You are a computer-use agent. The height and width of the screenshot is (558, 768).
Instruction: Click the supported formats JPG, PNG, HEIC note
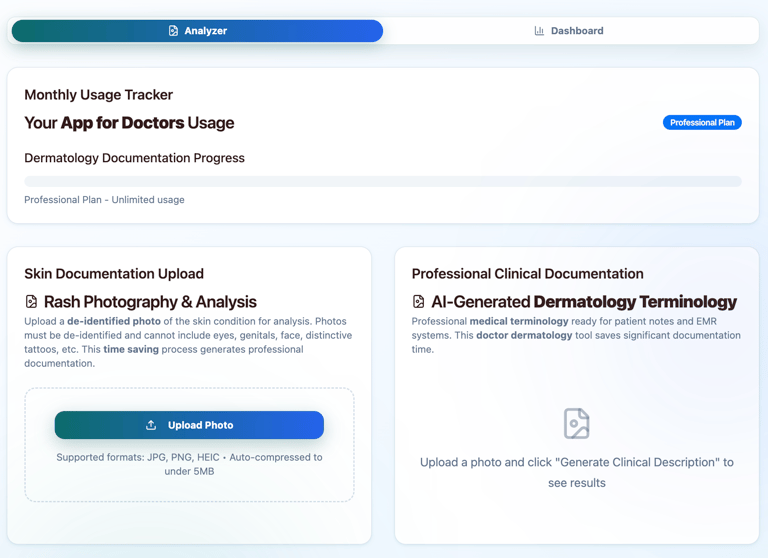pos(189,464)
